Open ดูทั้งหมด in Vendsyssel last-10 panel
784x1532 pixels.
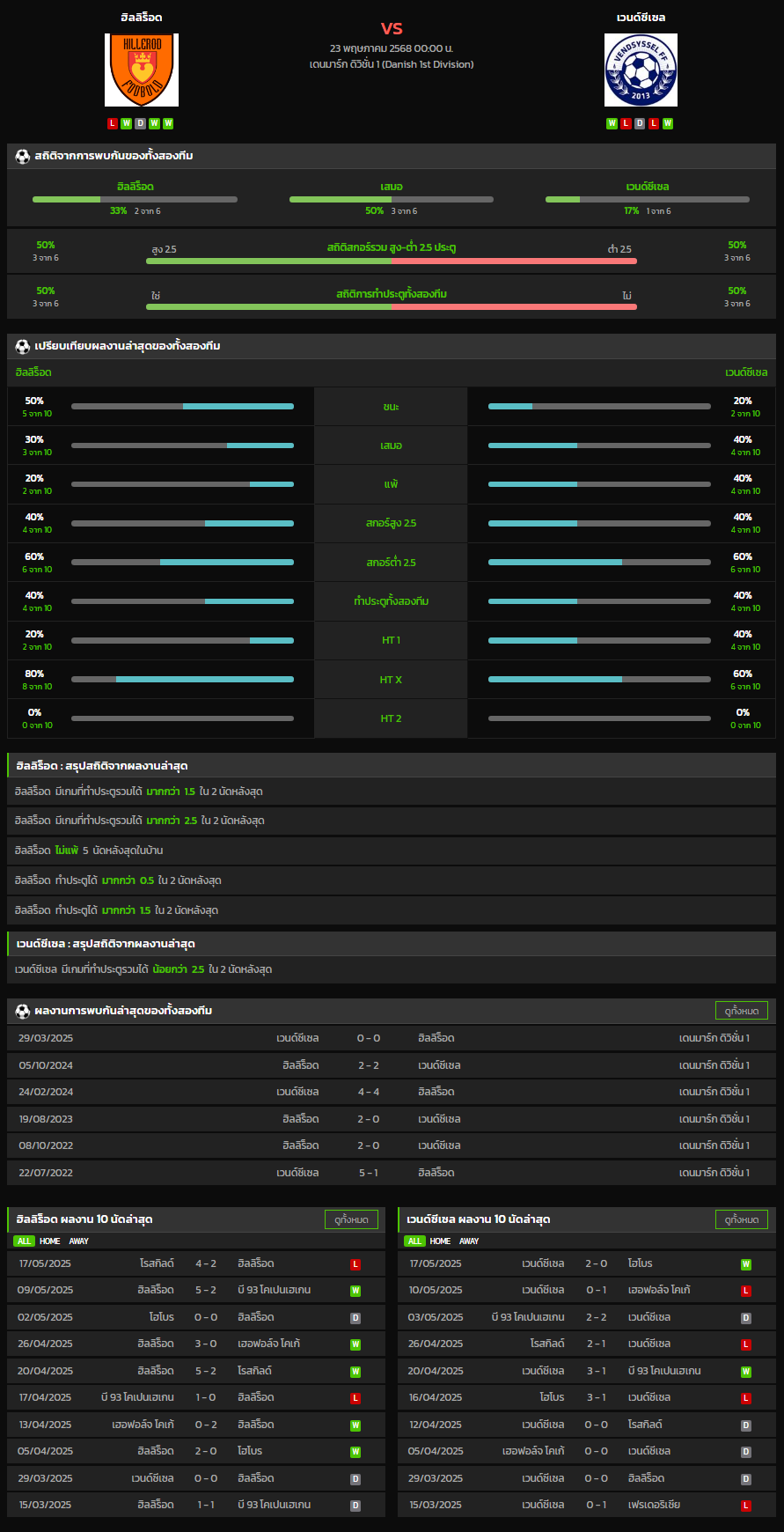click(742, 1219)
